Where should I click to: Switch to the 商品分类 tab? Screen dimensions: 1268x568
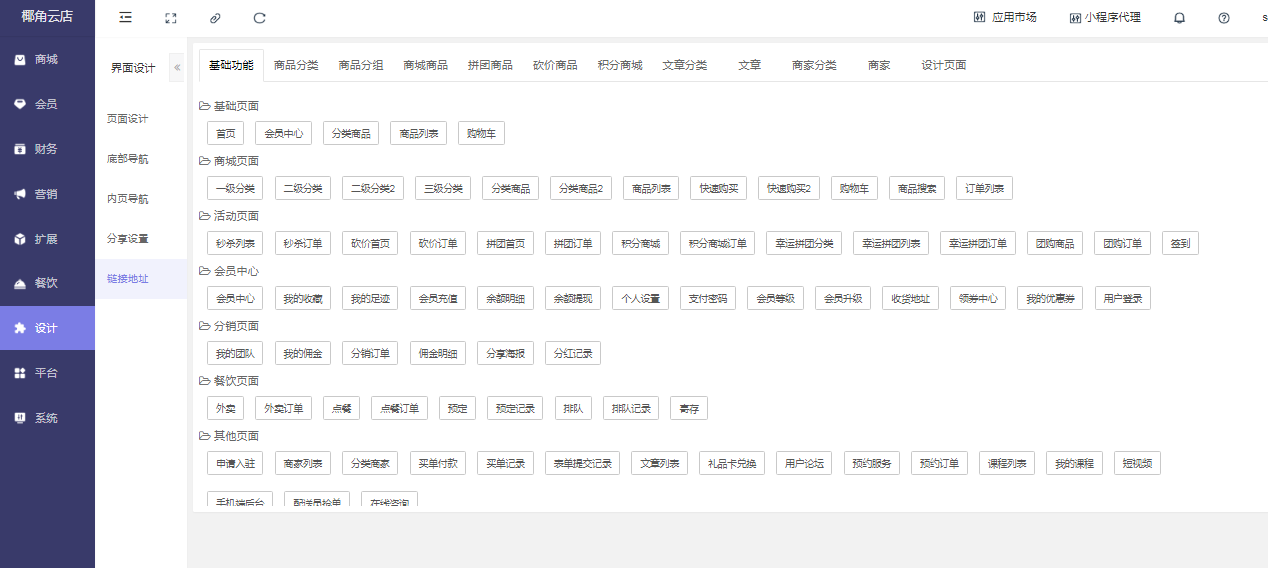[296, 65]
